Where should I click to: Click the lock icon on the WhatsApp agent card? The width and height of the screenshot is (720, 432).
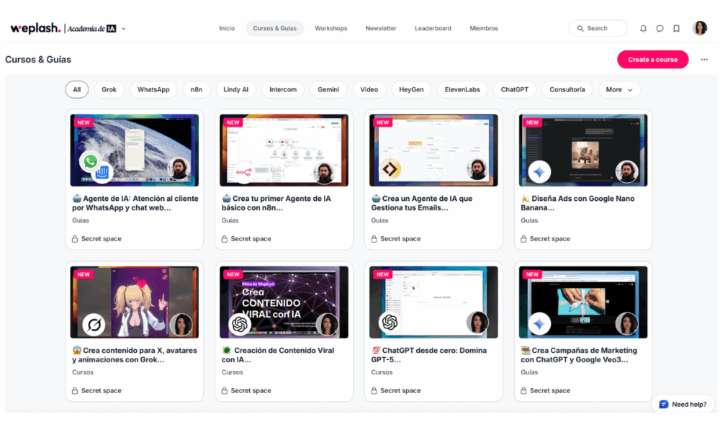(75, 239)
